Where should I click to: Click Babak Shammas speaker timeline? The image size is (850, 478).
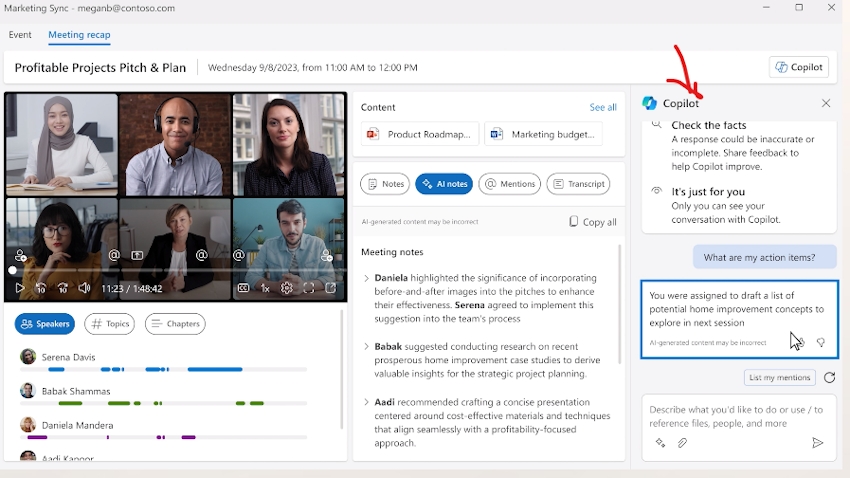coord(164,403)
